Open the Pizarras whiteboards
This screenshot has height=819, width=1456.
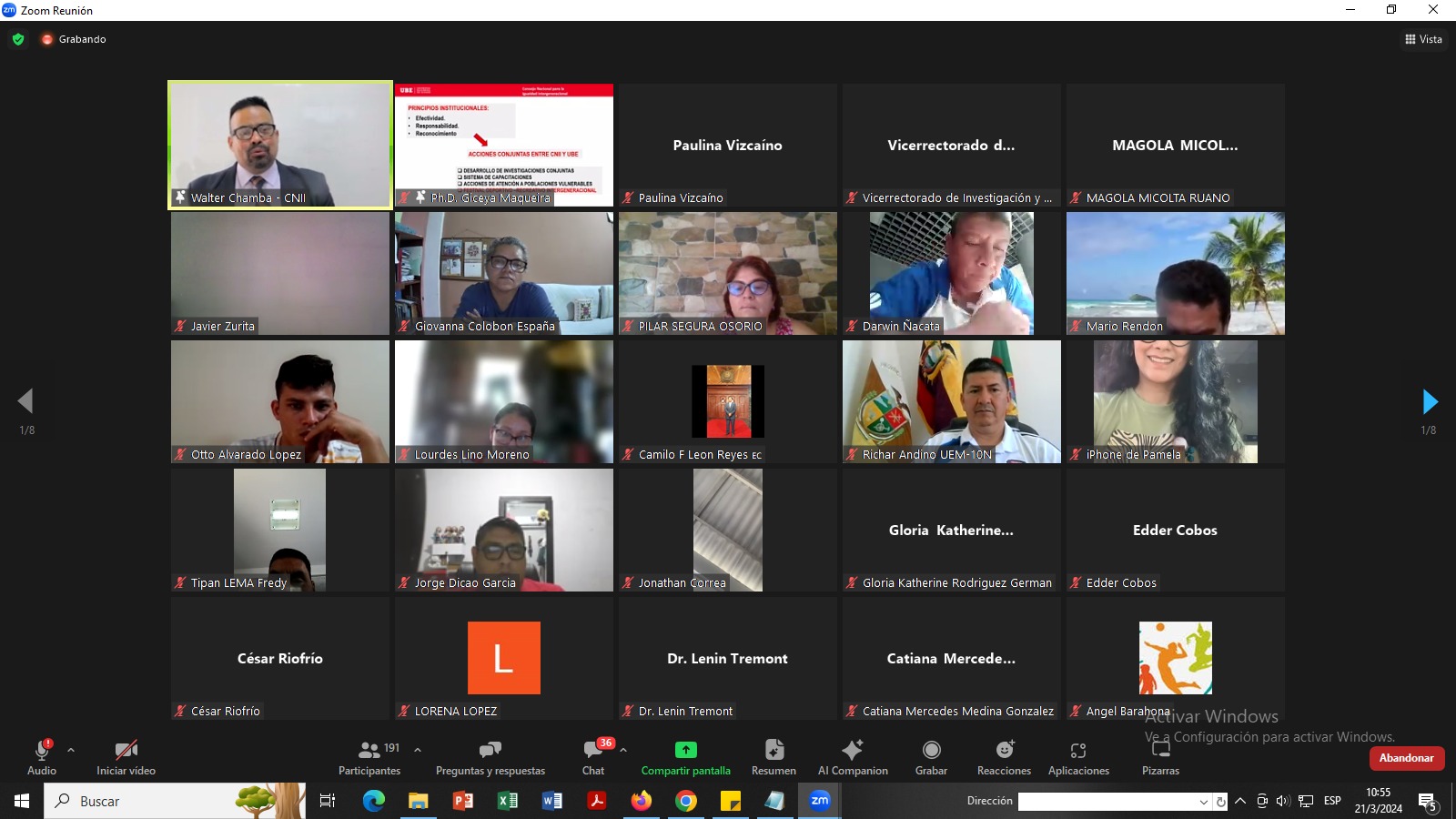click(x=1160, y=756)
